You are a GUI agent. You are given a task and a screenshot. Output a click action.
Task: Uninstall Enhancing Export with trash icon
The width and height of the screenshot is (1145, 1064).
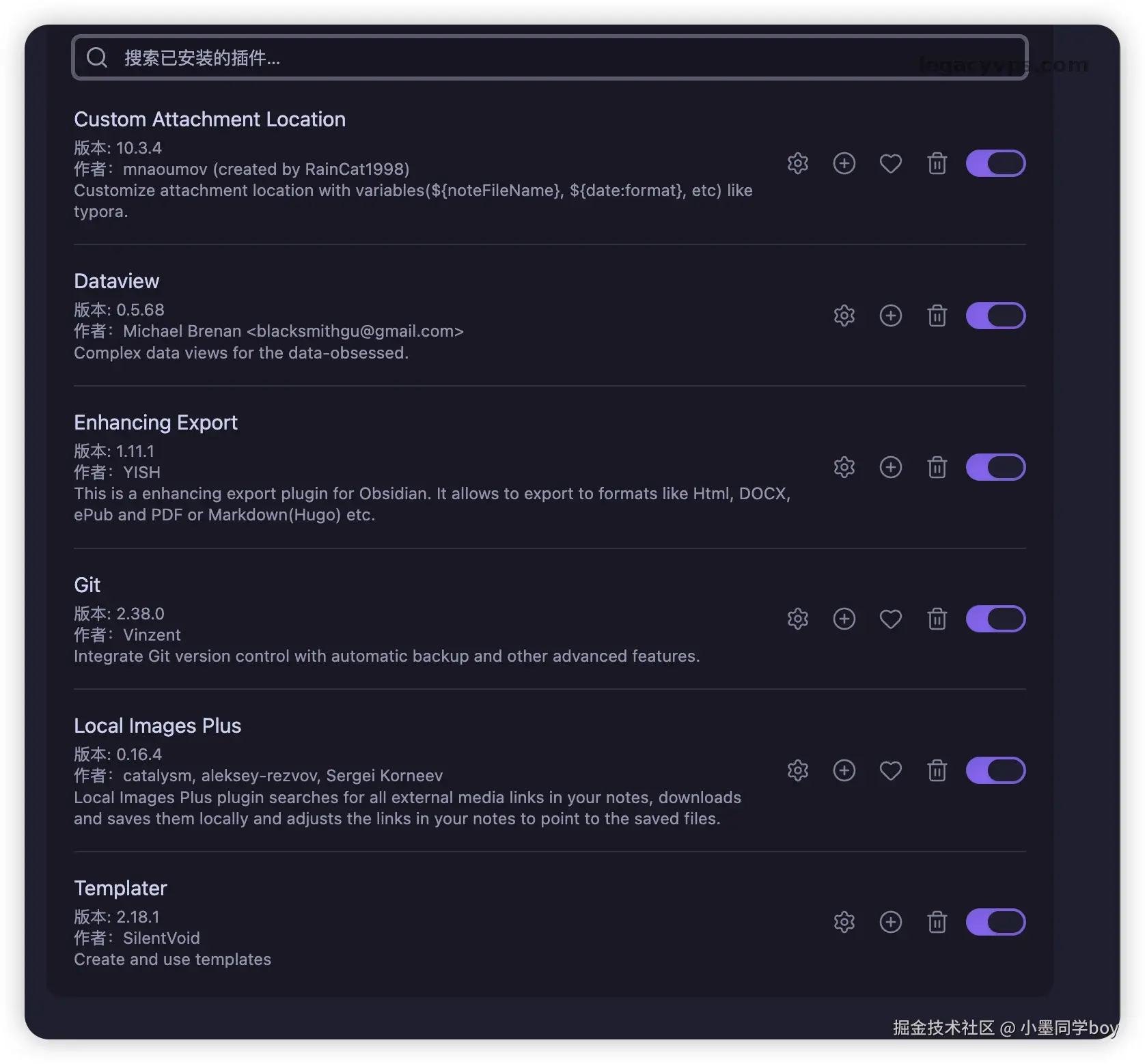937,467
